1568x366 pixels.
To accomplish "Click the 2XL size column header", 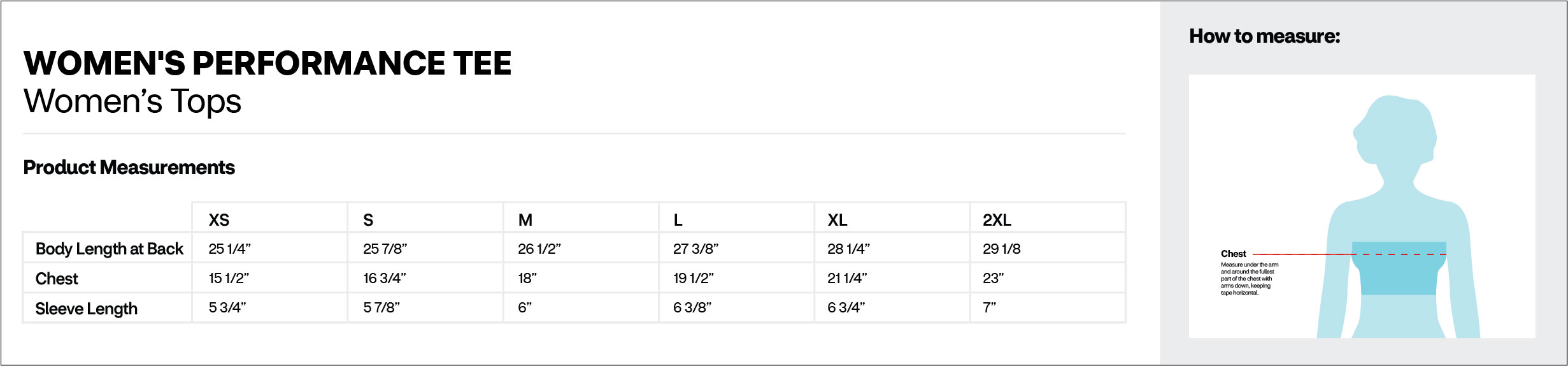I will pyautogui.click(x=997, y=220).
